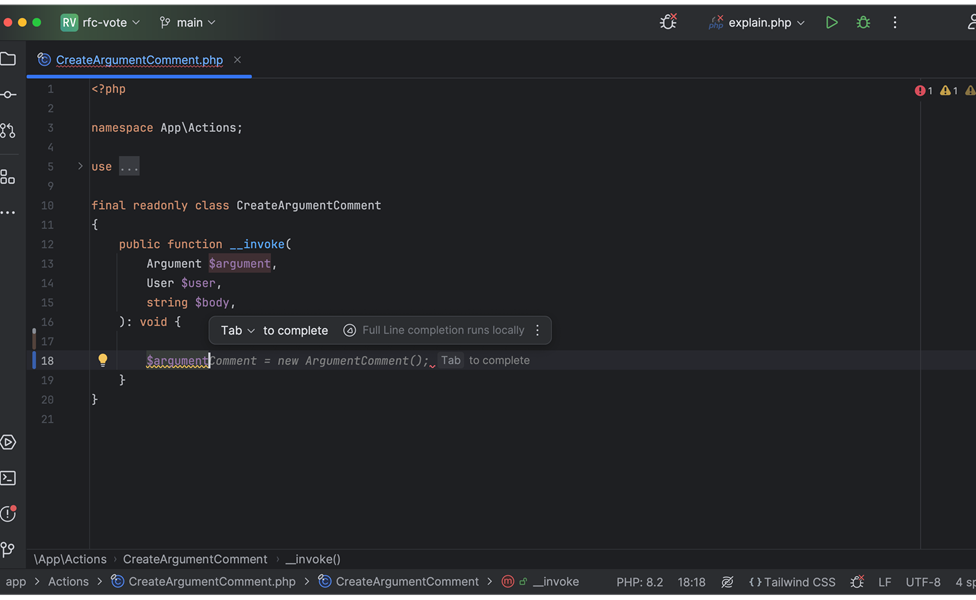
Task: Click the $user parameter on line 14
Action: coord(198,283)
